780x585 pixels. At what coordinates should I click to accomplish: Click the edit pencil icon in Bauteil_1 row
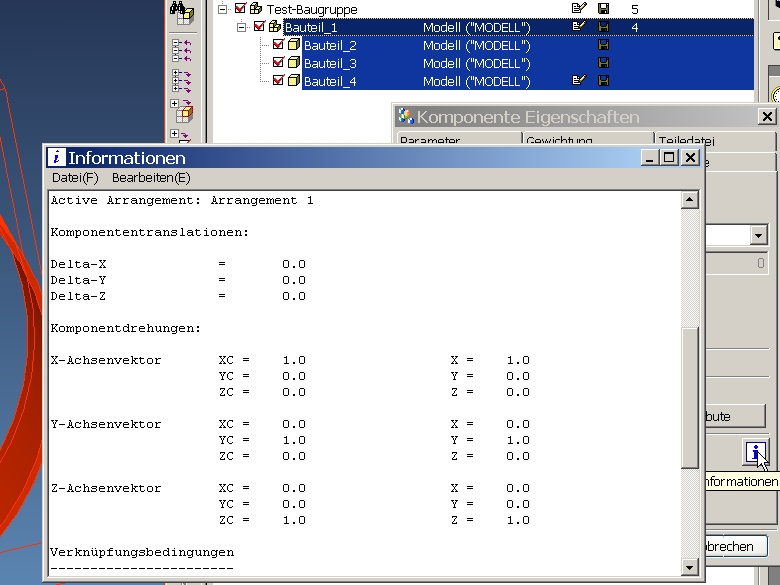click(579, 26)
